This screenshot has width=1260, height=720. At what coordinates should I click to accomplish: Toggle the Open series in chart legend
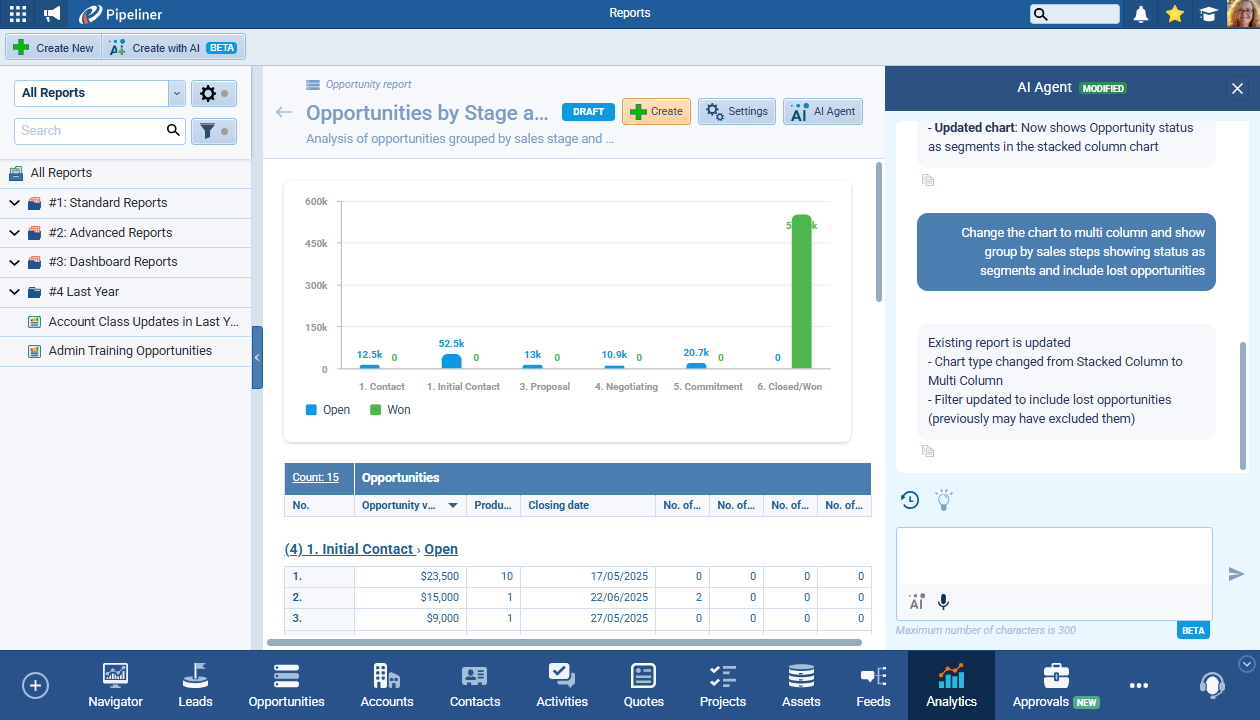pos(328,410)
